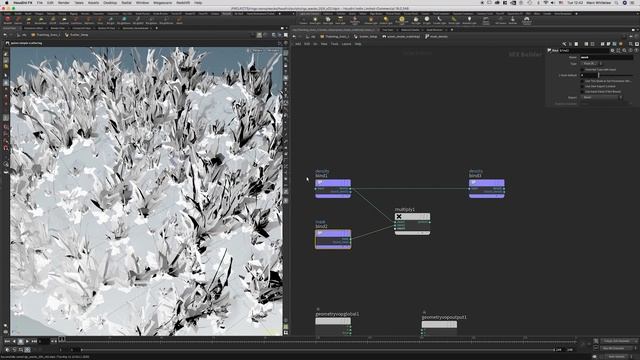Image resolution: width=640 pixels, height=360 pixels.
Task: Click the play forward button
Action: tap(27, 341)
